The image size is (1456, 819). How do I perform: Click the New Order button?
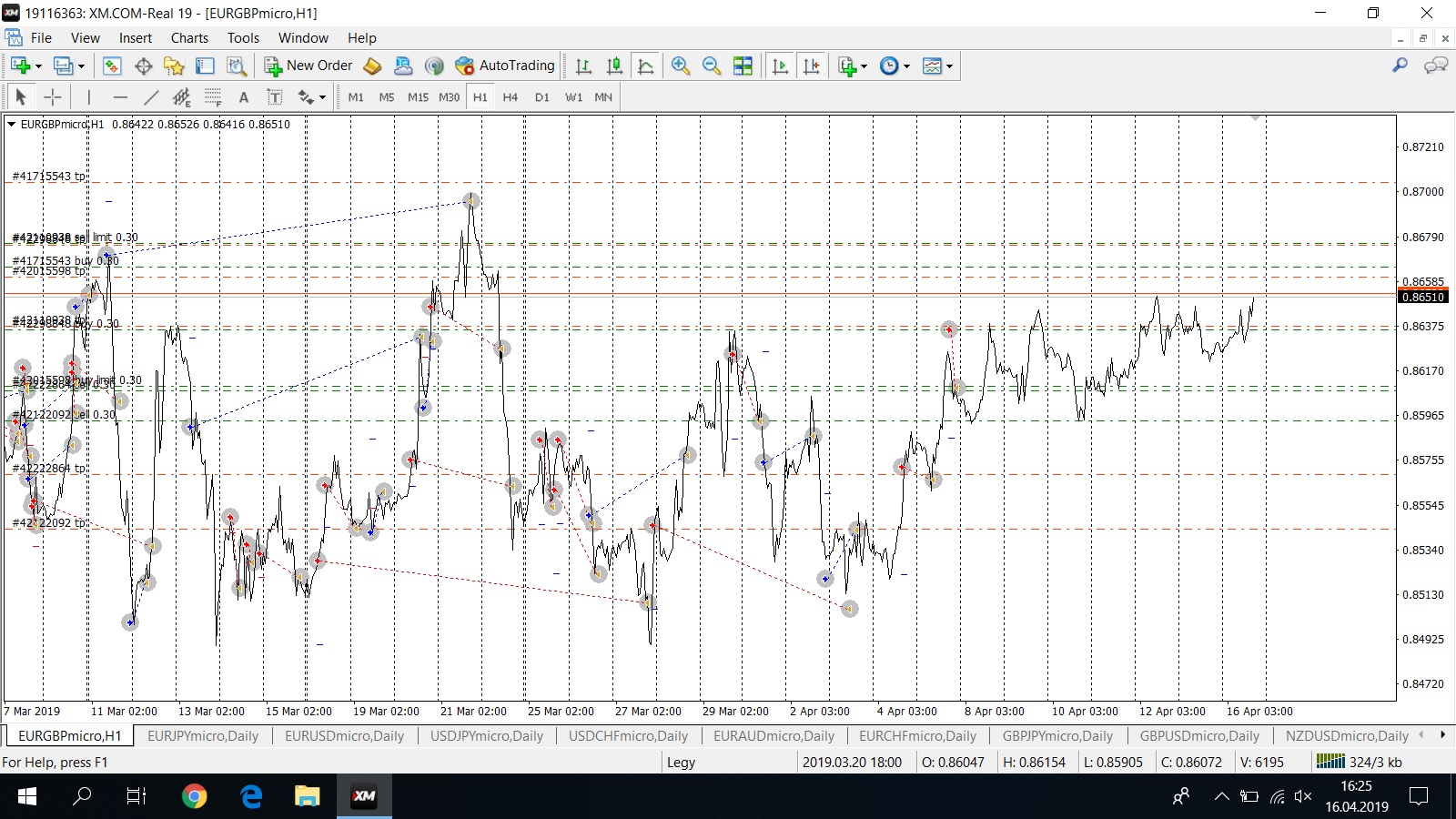[308, 66]
